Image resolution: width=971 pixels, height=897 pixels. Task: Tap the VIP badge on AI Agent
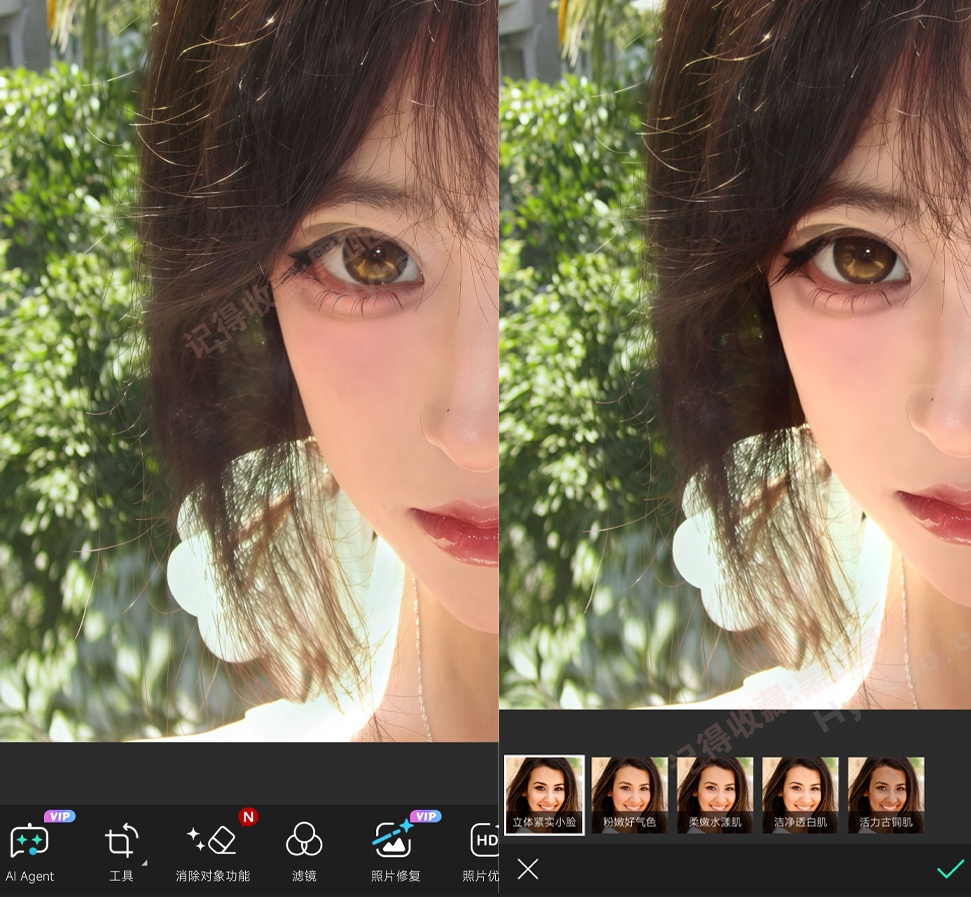59,817
